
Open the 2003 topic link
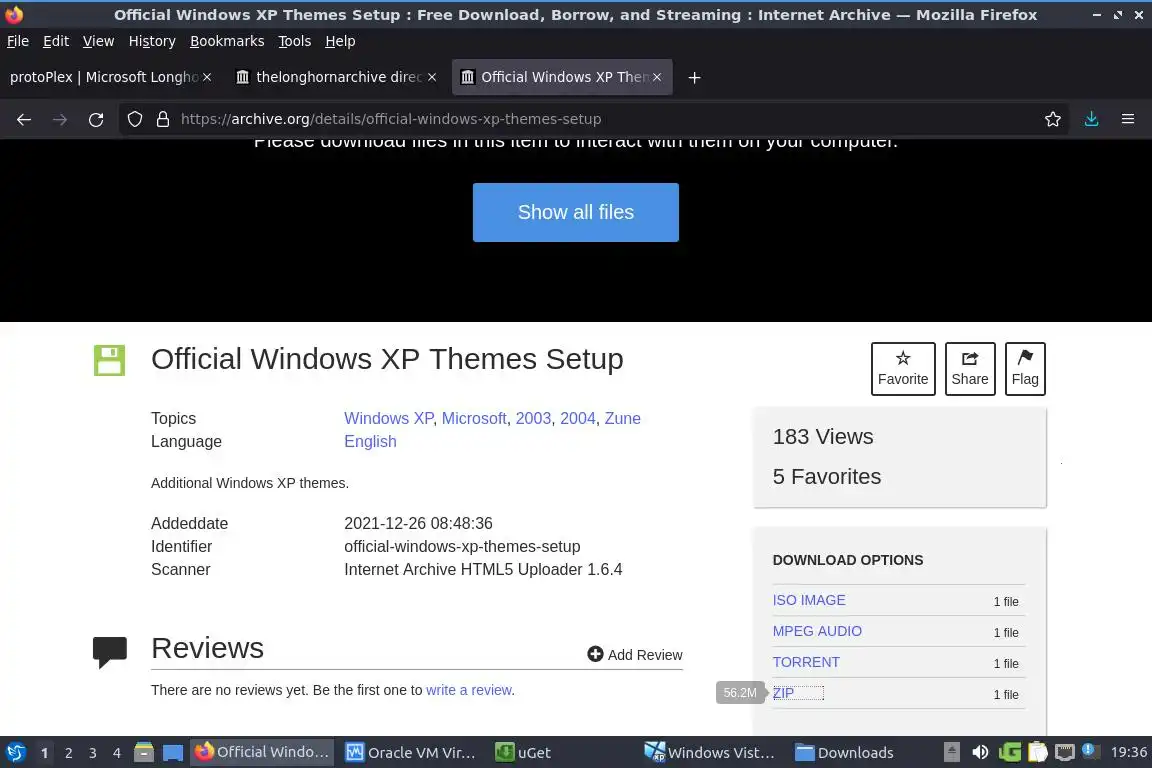pyautogui.click(x=533, y=418)
